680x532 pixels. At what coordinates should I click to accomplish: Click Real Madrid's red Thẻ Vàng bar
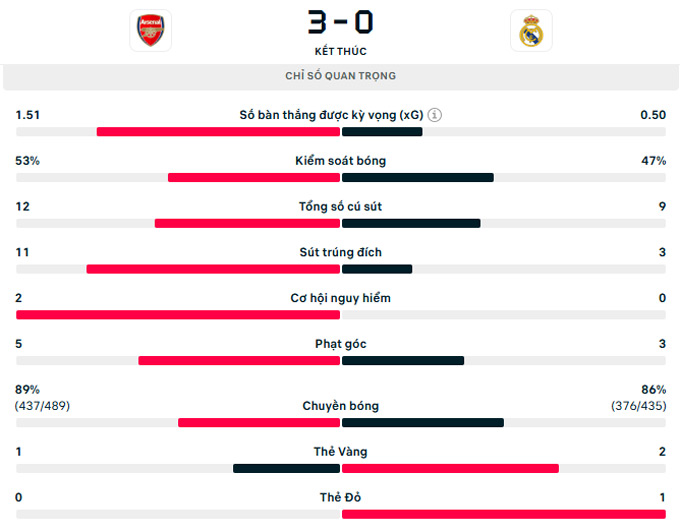pos(450,468)
